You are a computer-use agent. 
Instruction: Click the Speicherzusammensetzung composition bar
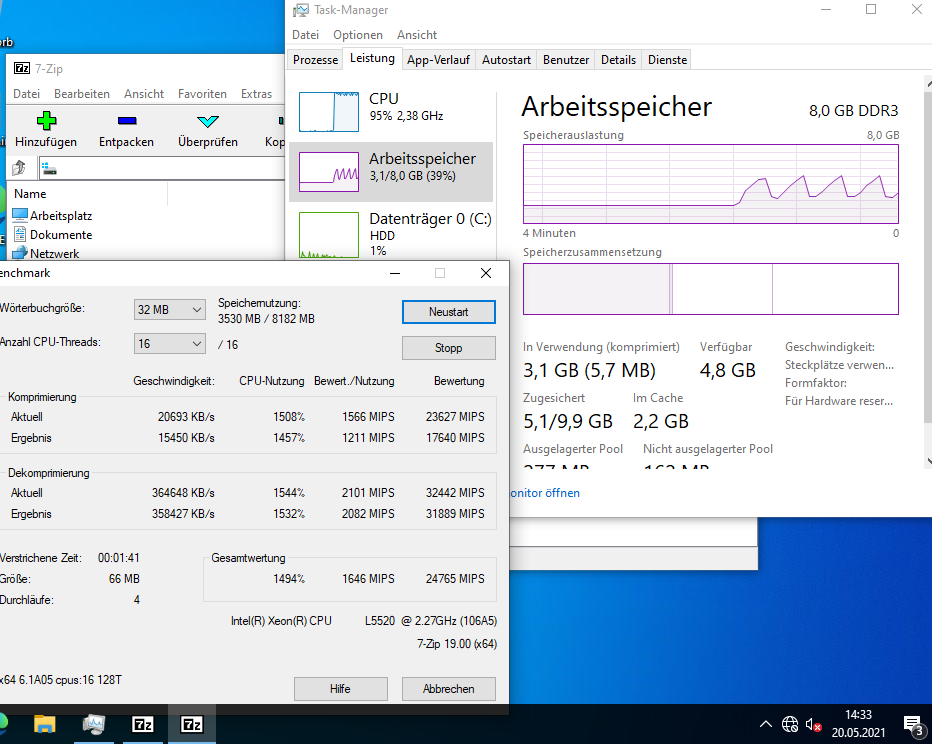click(710, 289)
